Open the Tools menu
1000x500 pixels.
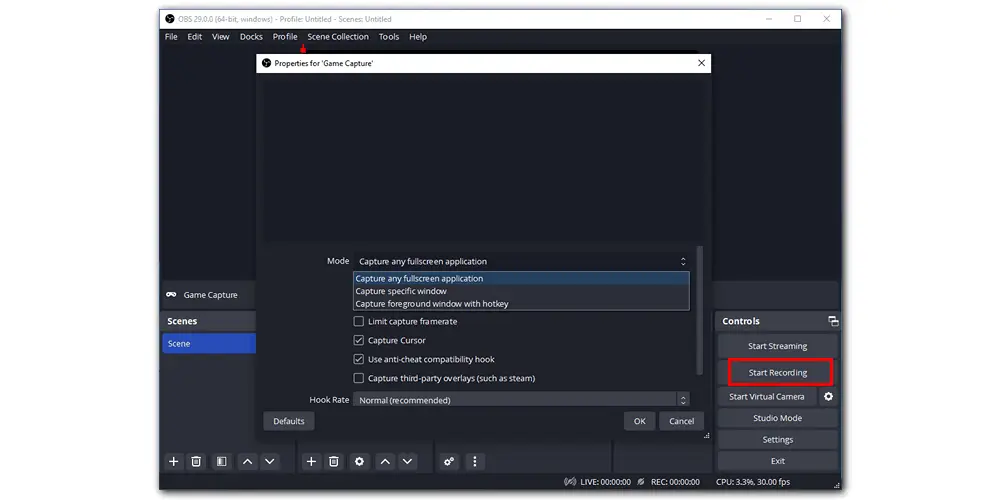pos(389,37)
